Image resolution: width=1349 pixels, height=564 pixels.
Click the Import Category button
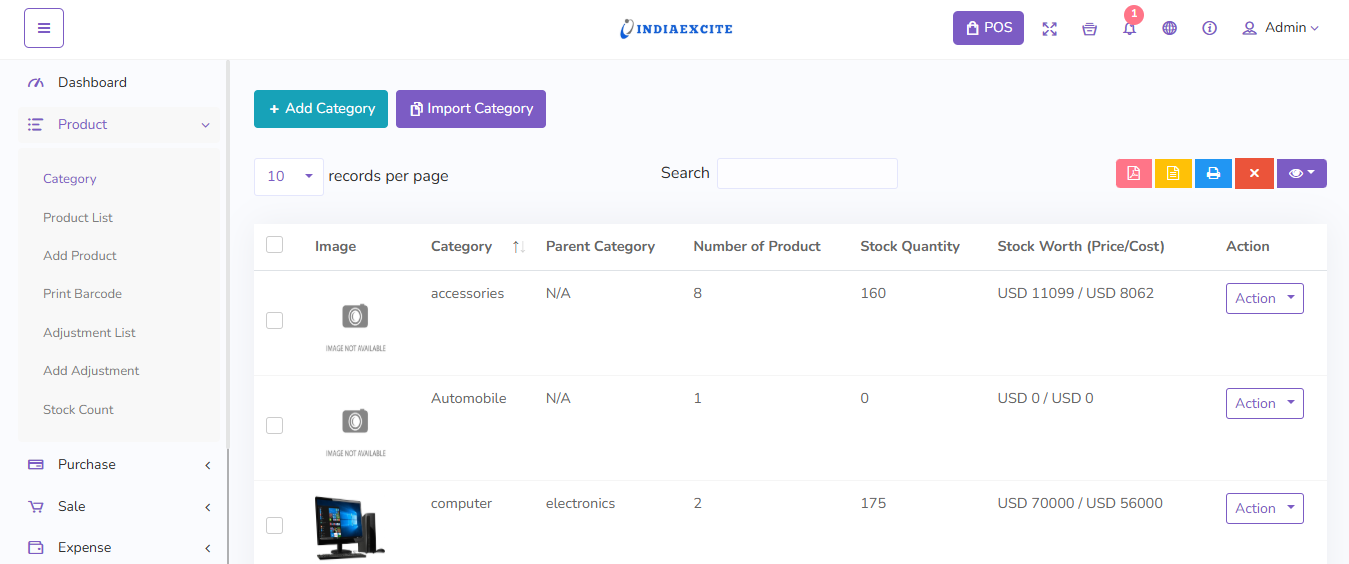(471, 109)
